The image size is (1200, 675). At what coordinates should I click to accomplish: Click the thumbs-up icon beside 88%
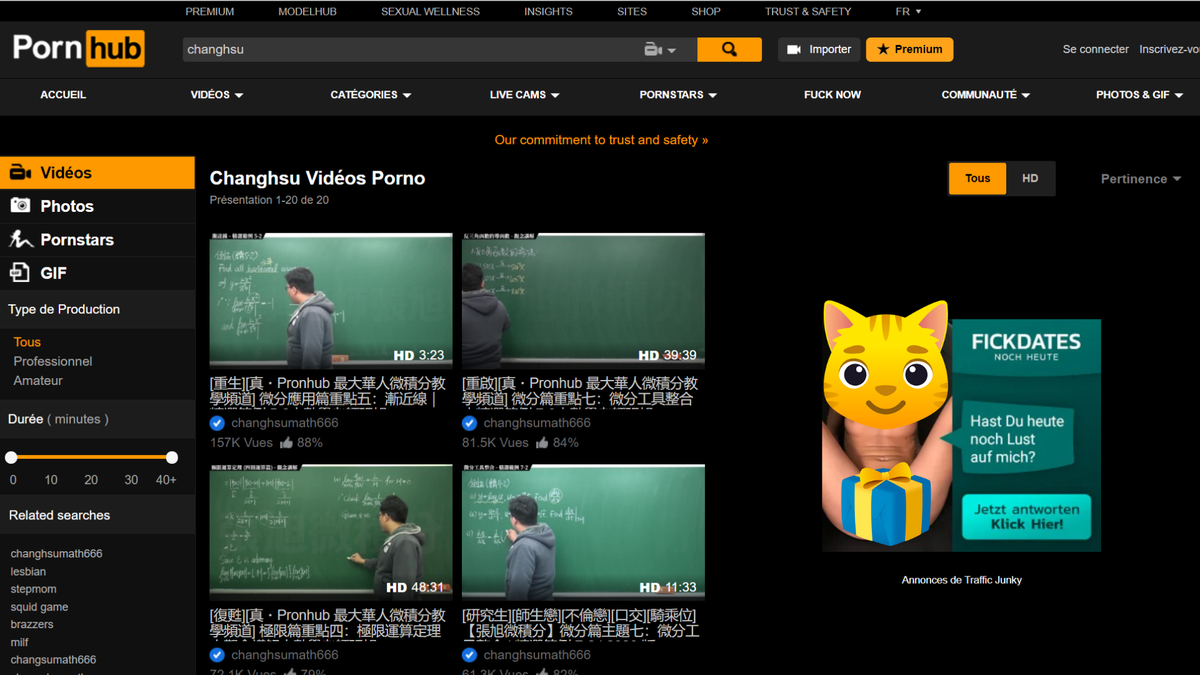click(x=286, y=442)
